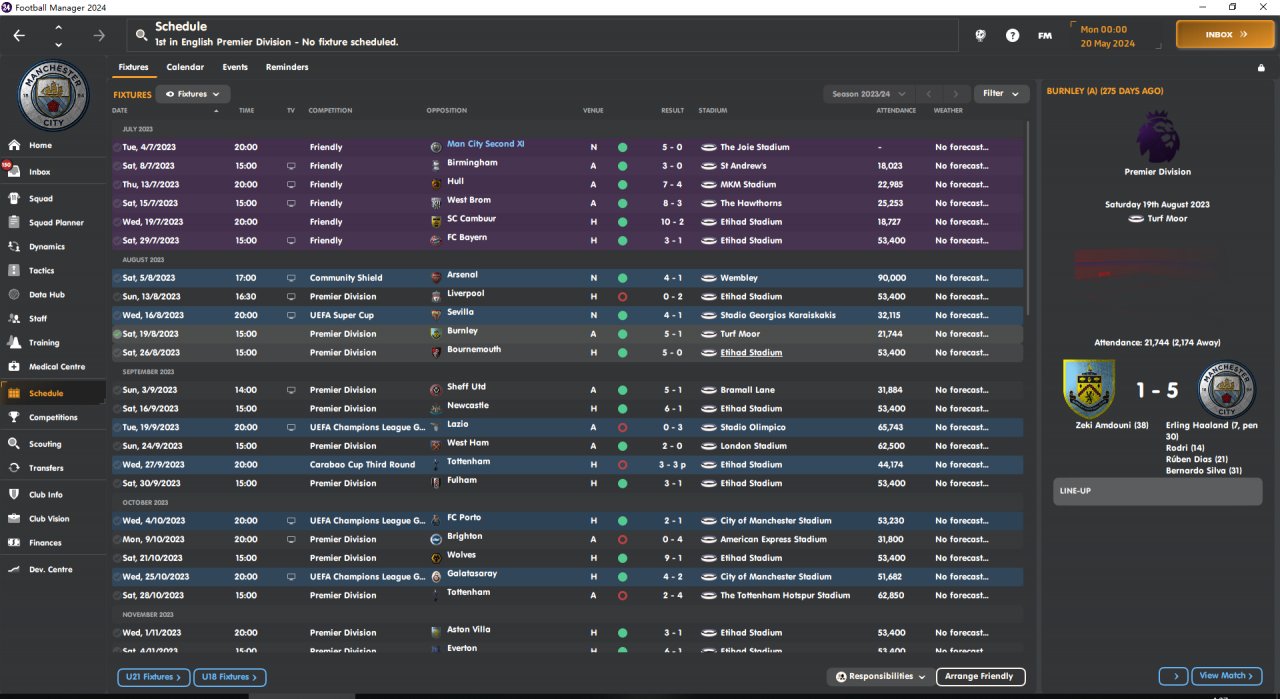1280x699 pixels.
Task: Open the Filter dropdown
Action: coord(1001,94)
